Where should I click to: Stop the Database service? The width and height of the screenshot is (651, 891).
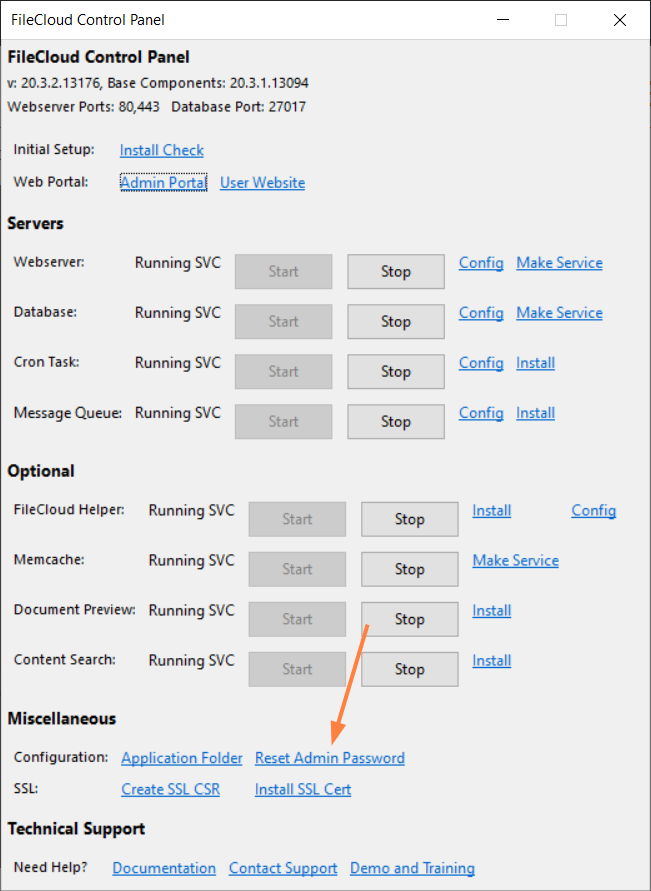coord(395,321)
